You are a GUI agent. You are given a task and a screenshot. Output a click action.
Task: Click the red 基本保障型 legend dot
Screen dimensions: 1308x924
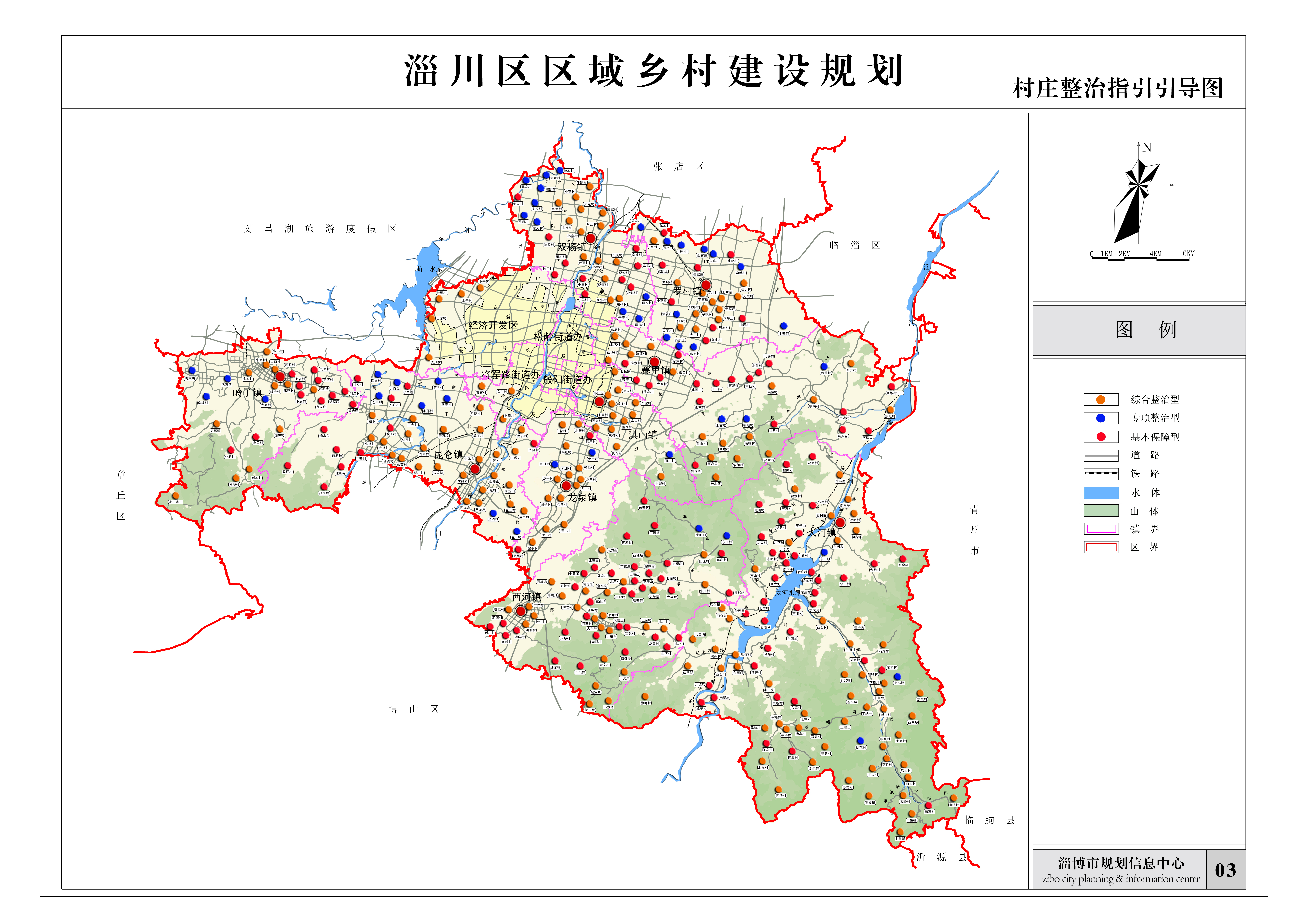click(x=1101, y=437)
